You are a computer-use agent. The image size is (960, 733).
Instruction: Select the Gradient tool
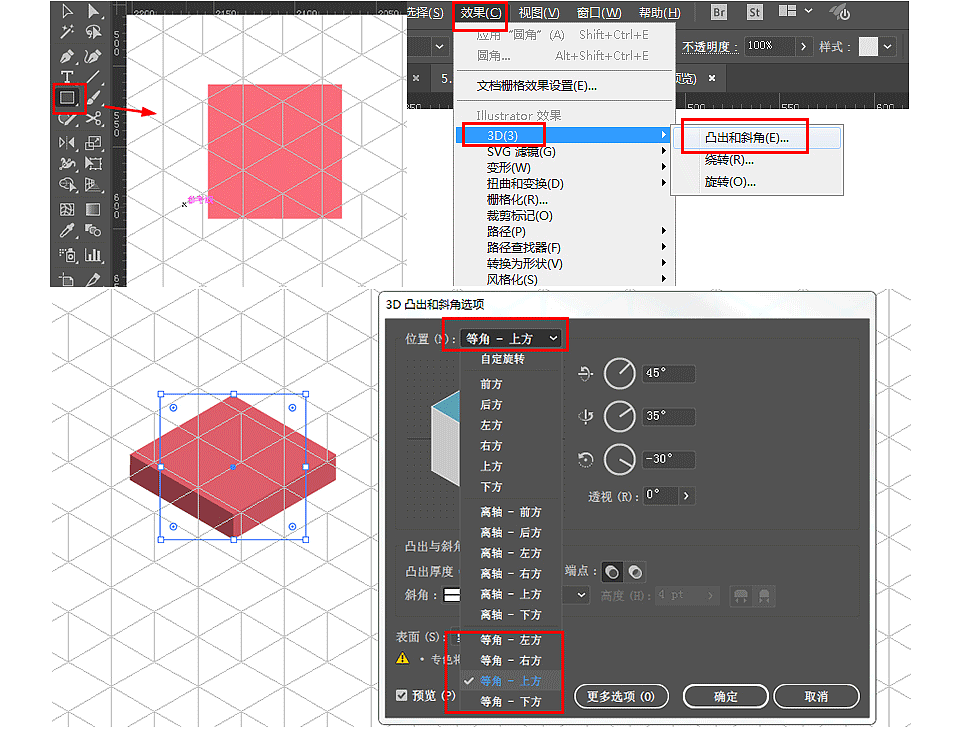(x=93, y=210)
